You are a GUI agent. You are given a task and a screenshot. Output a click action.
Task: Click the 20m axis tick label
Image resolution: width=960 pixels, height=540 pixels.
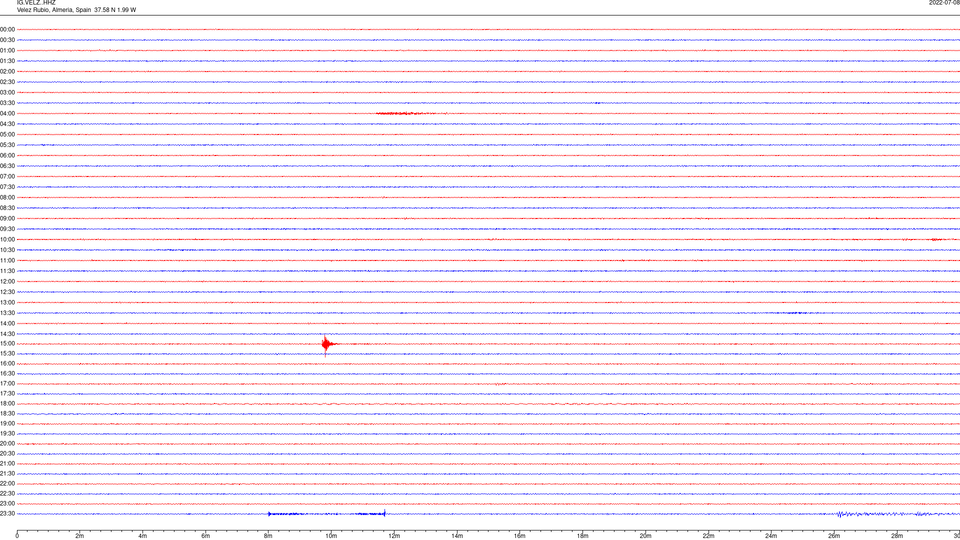tap(645, 536)
